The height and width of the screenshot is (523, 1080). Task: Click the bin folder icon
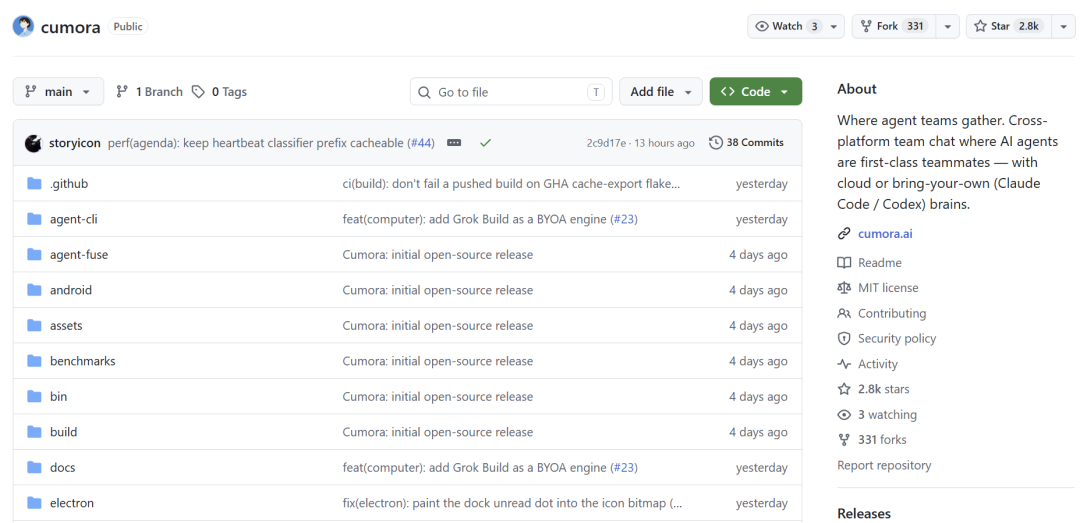34,397
